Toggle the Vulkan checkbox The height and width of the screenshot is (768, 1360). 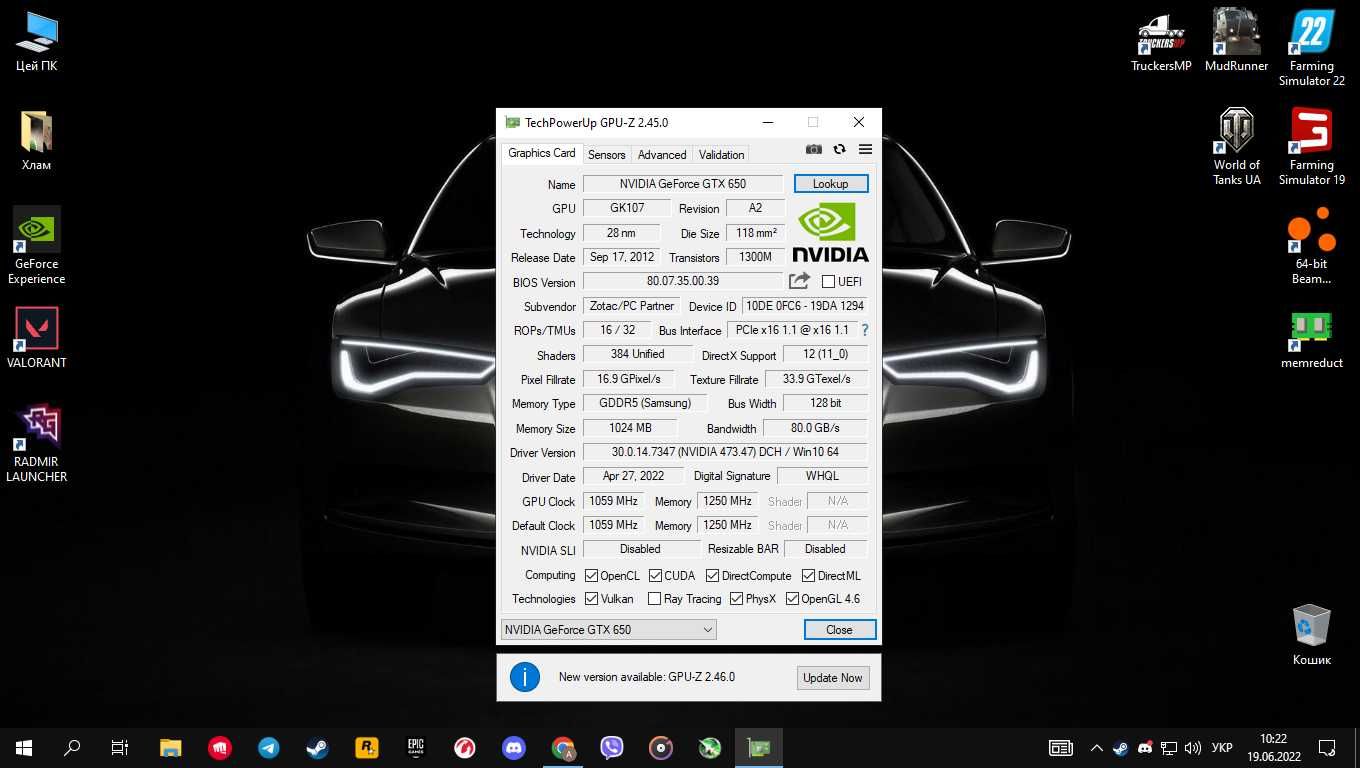(591, 599)
